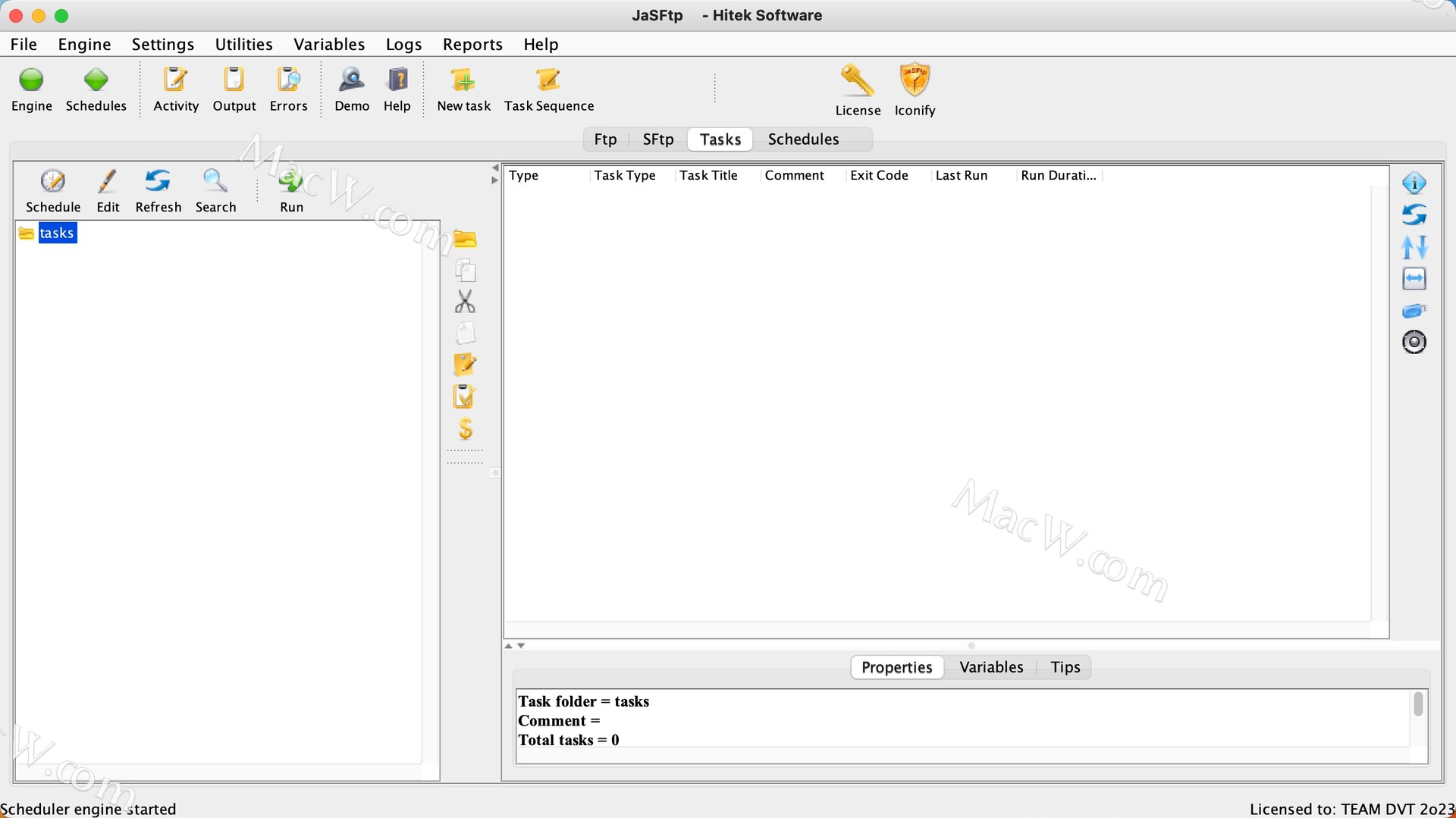This screenshot has width=1456, height=818.
Task: Launch the Demo toolbar icon
Action: click(x=352, y=80)
